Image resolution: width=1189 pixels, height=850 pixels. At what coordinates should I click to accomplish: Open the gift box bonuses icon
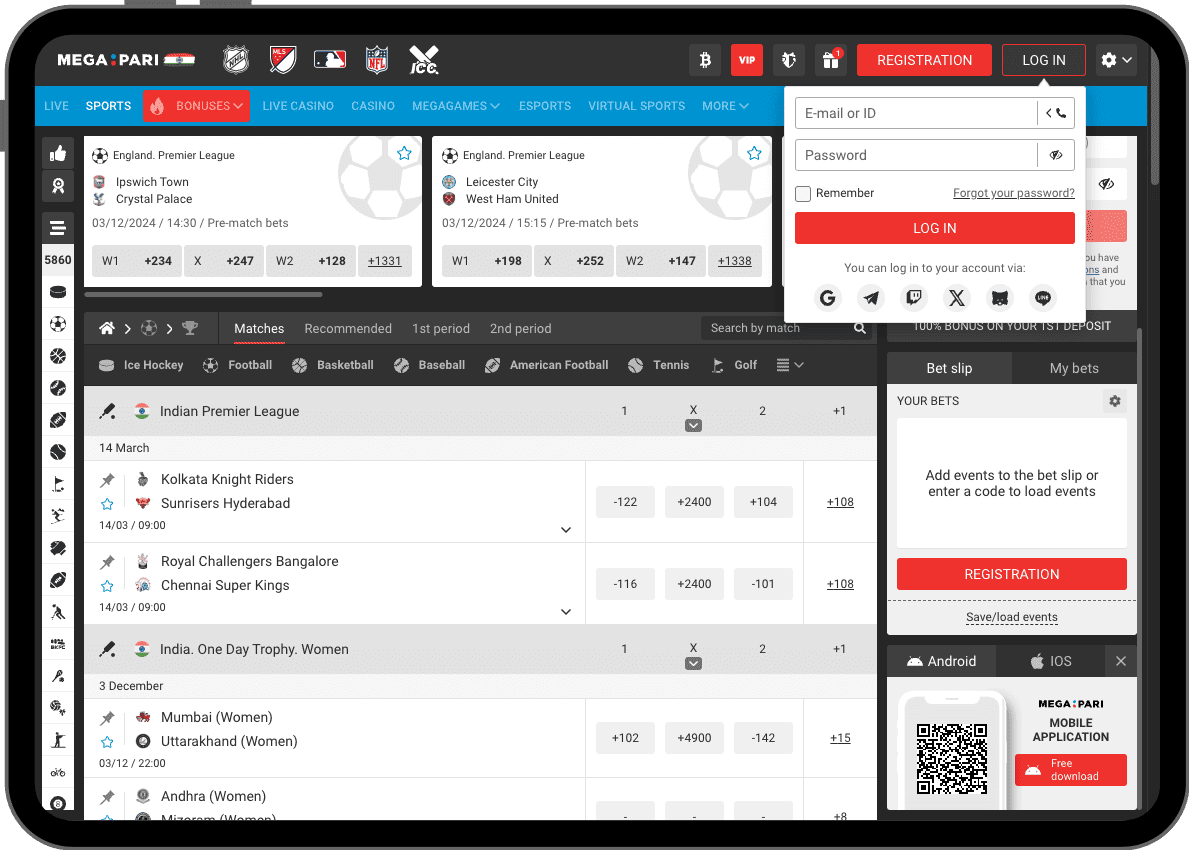click(830, 60)
